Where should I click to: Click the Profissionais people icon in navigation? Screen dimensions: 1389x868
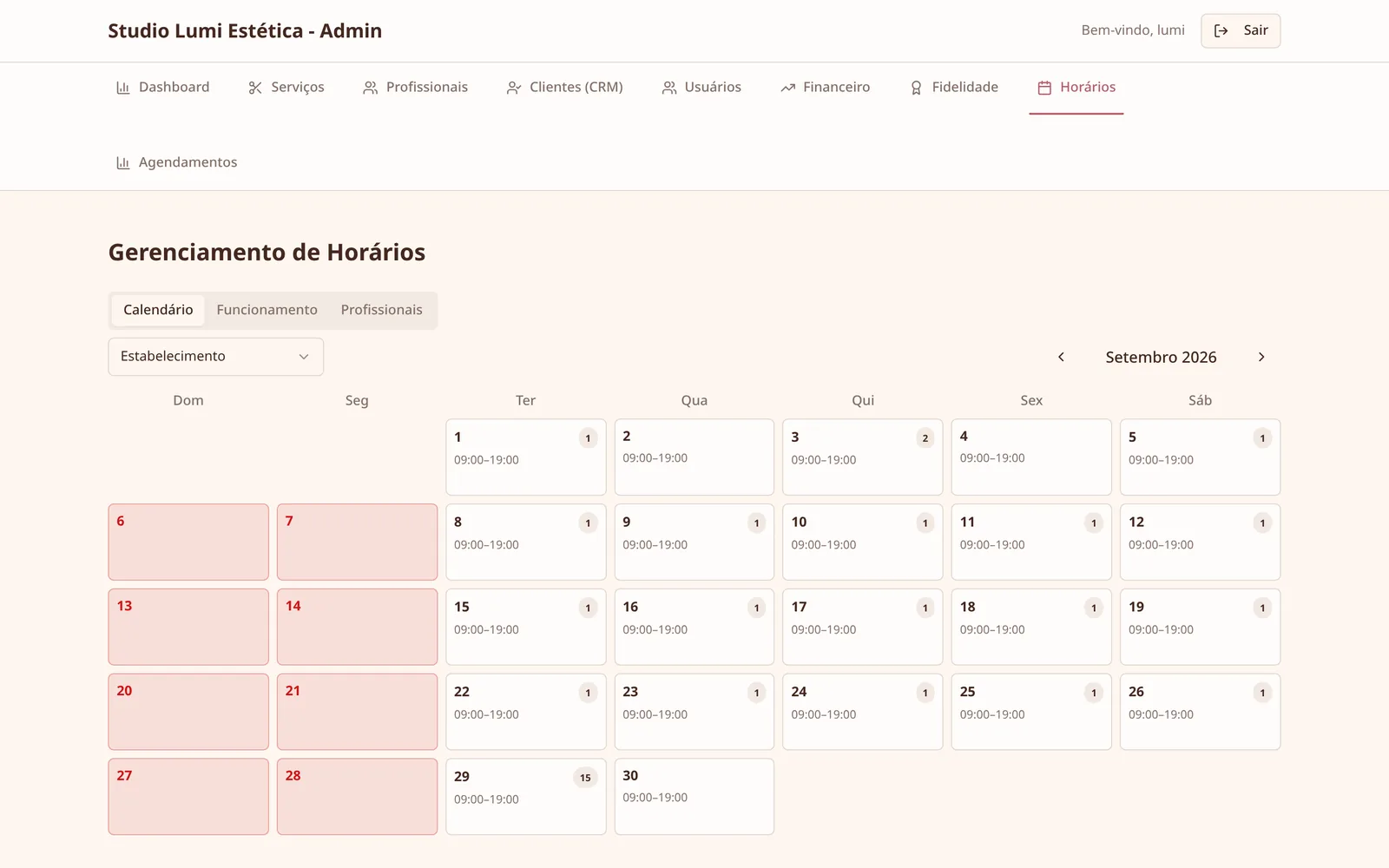[371, 88]
